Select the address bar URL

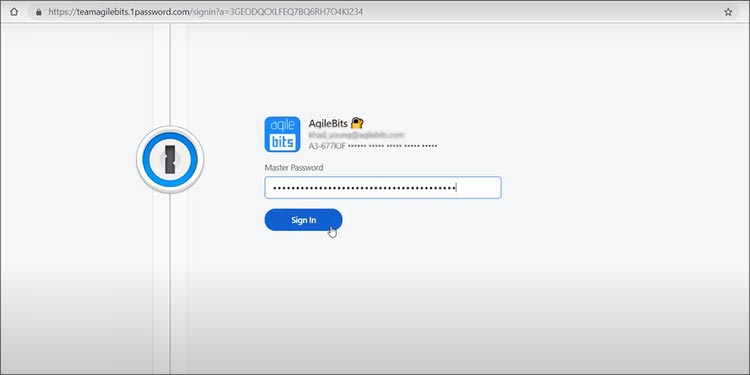point(206,12)
